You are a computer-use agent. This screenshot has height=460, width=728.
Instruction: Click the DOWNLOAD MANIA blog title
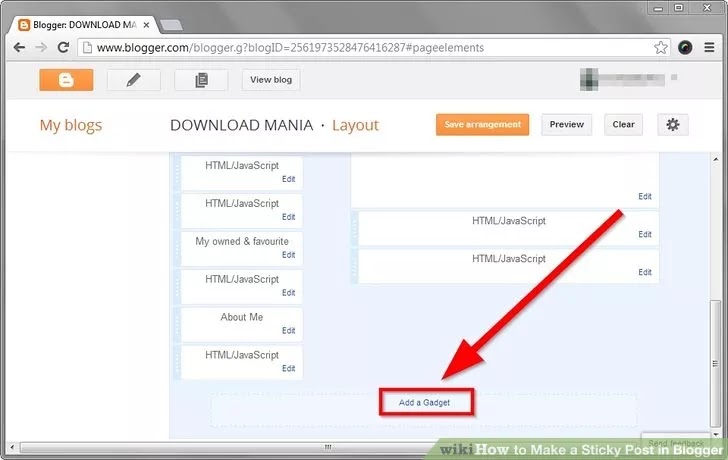click(x=241, y=125)
